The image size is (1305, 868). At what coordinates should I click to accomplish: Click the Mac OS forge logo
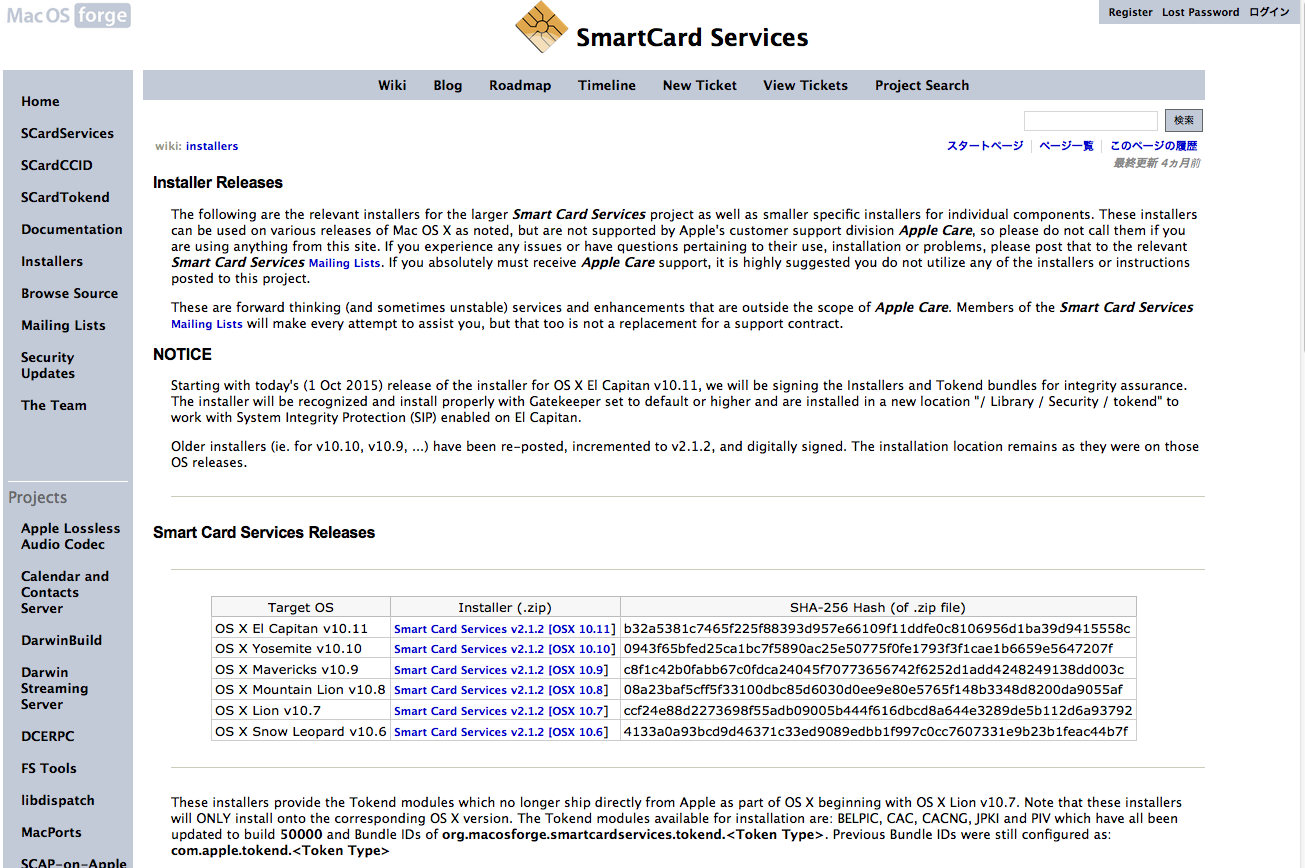pos(68,16)
